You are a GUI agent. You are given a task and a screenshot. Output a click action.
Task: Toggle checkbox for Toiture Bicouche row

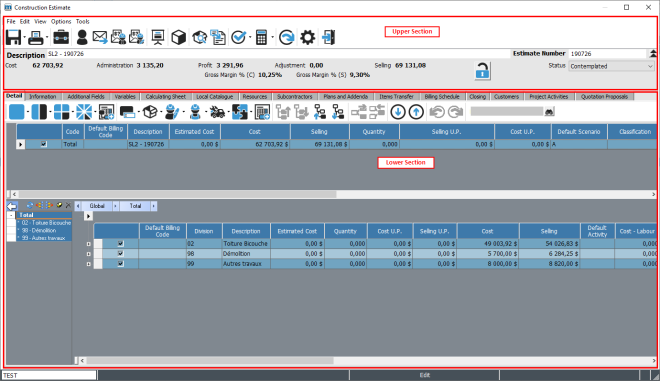point(120,243)
